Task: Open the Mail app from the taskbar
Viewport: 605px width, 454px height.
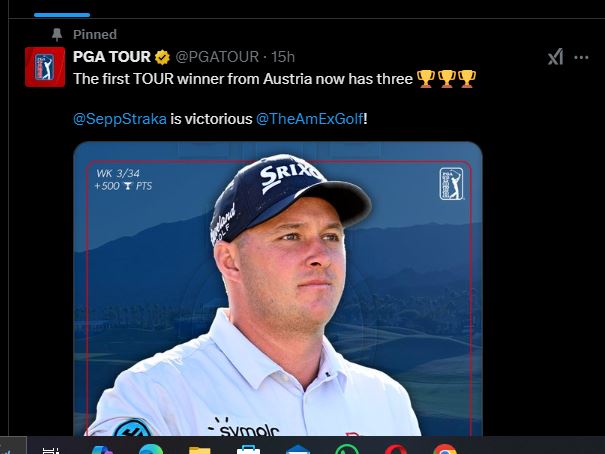Action: pyautogui.click(x=298, y=449)
